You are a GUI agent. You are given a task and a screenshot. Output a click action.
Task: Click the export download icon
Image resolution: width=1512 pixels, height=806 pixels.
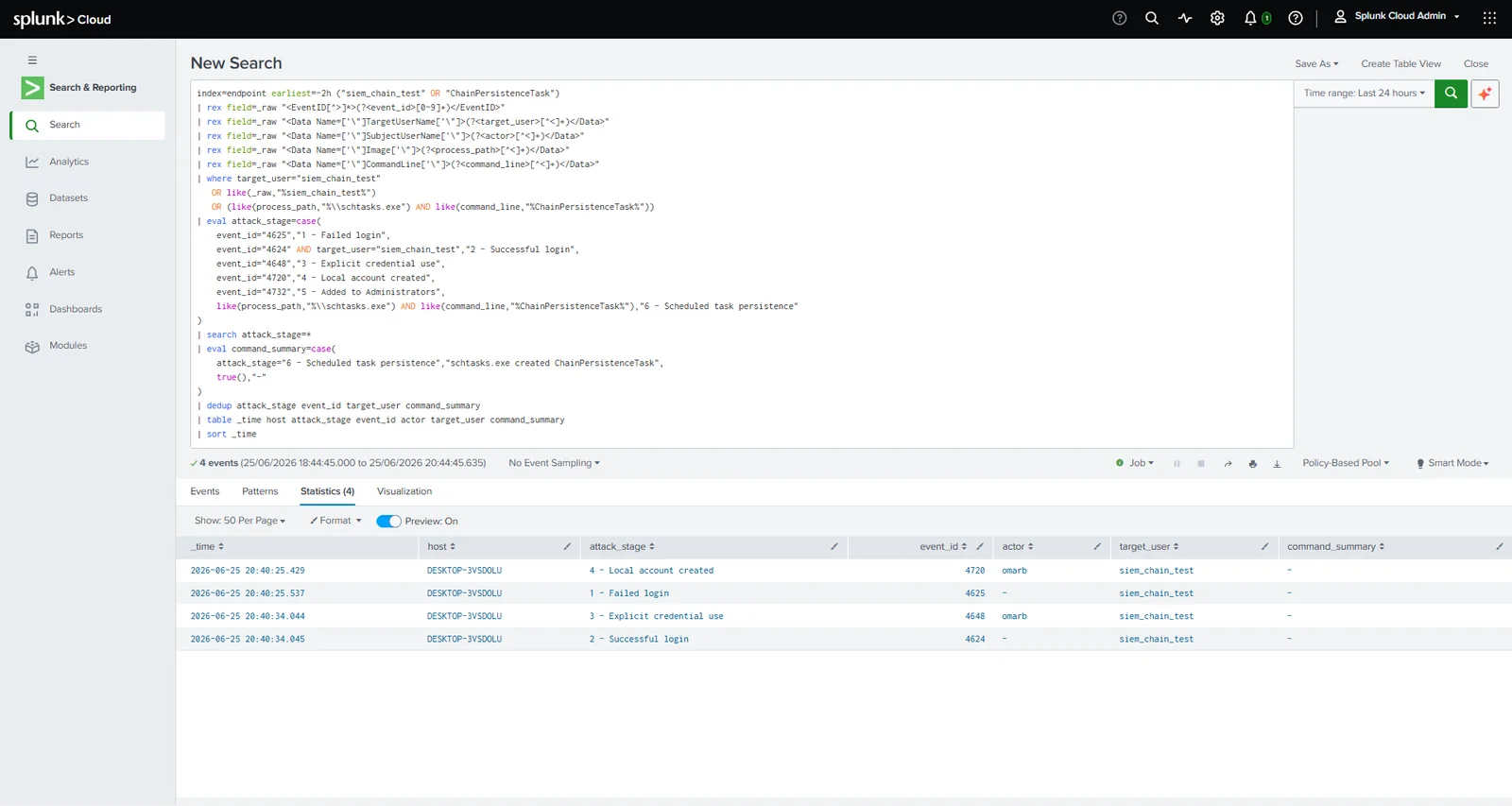(1277, 464)
